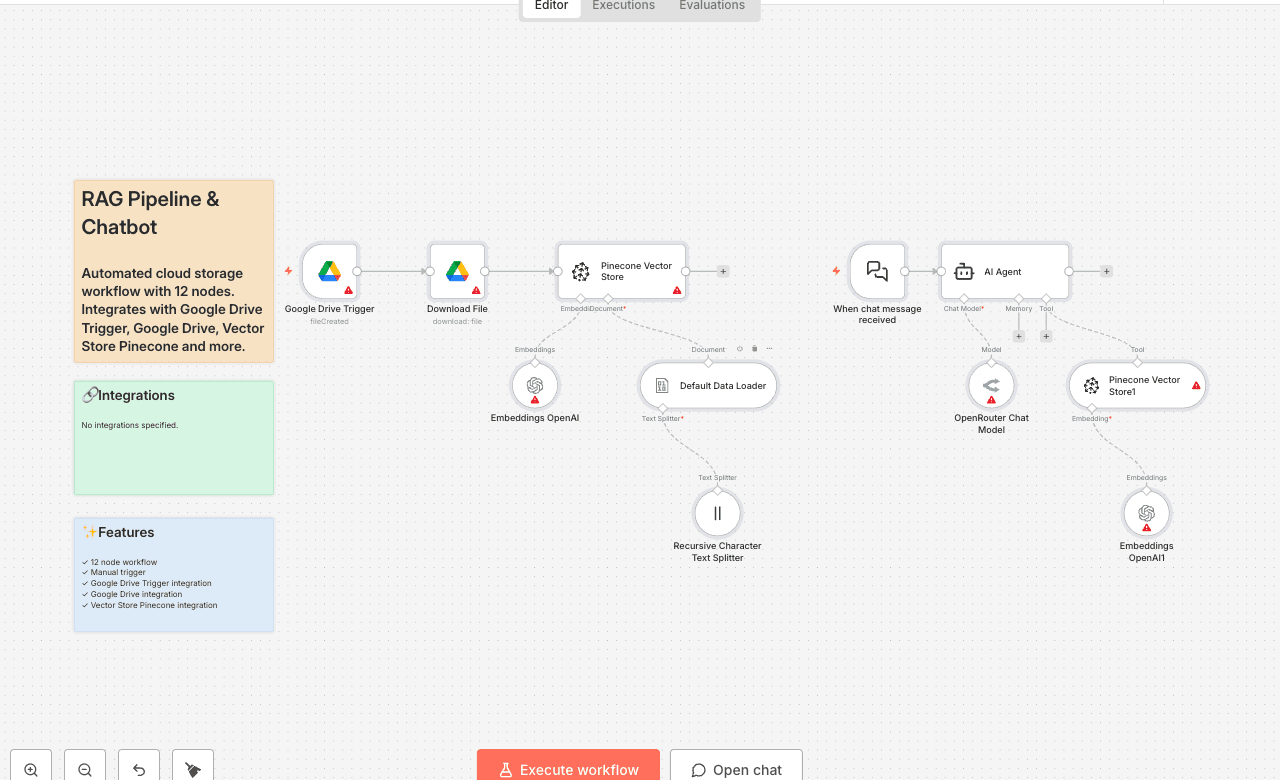Open the Evaluations tab
The image size is (1280, 780).
click(x=711, y=6)
